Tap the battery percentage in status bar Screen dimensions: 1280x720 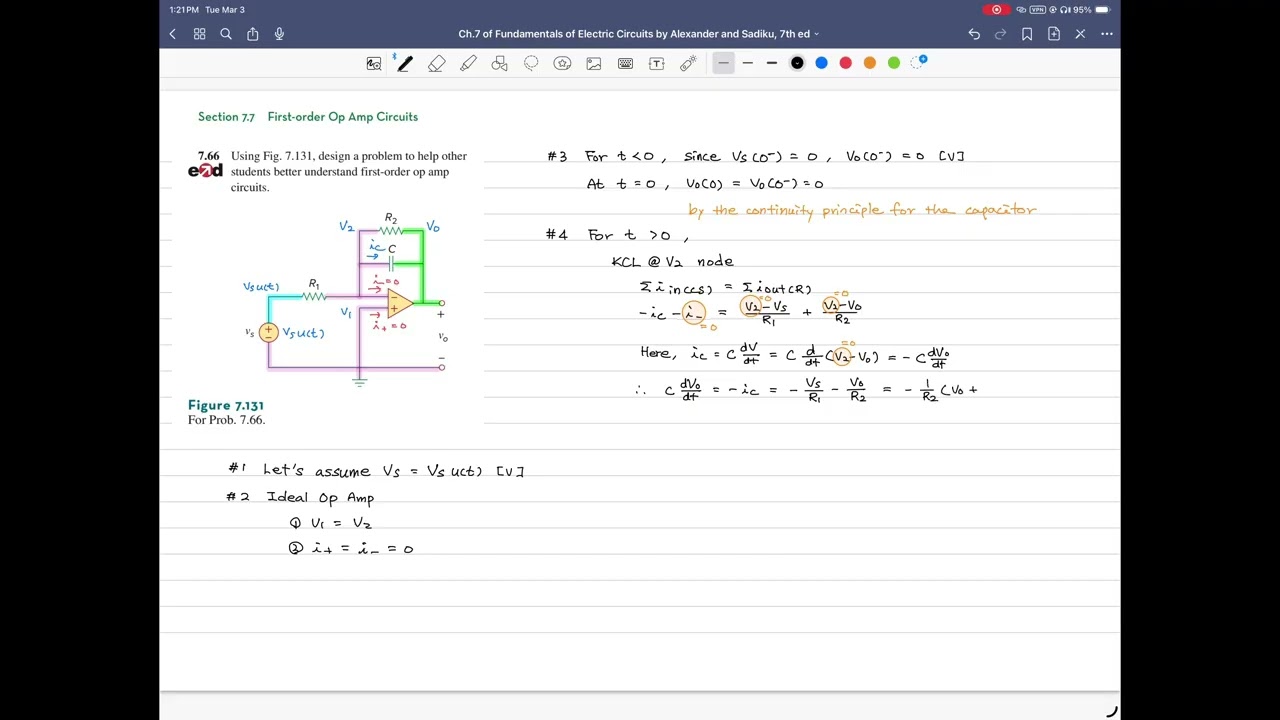[x=1082, y=10]
